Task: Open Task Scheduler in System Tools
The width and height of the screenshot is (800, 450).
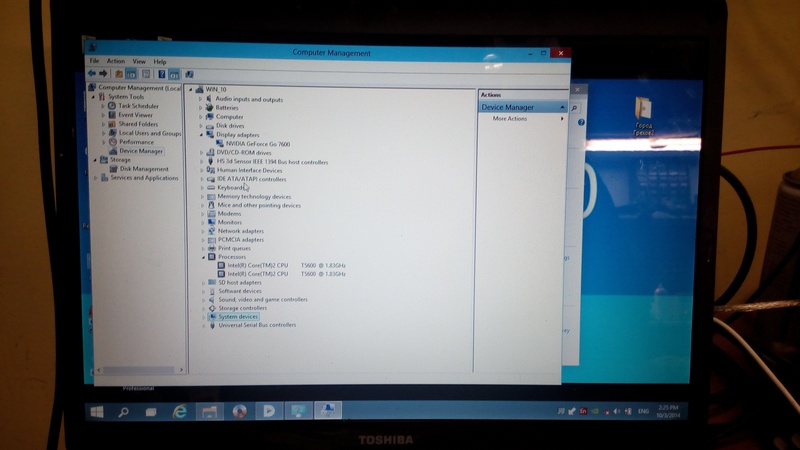Action: tap(138, 106)
